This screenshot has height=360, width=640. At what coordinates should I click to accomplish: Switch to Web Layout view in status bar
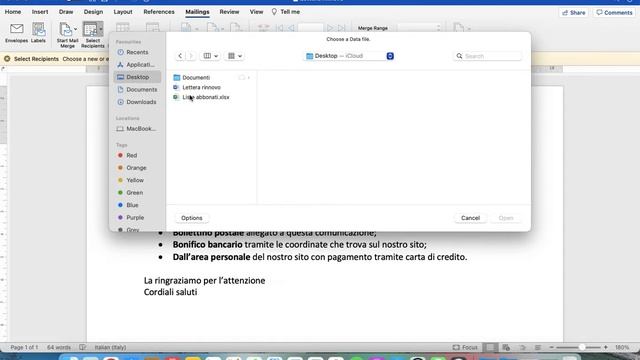click(x=506, y=347)
